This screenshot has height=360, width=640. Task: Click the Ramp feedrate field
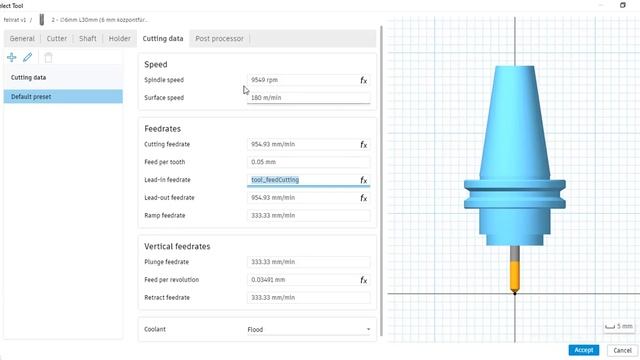pyautogui.click(x=309, y=216)
